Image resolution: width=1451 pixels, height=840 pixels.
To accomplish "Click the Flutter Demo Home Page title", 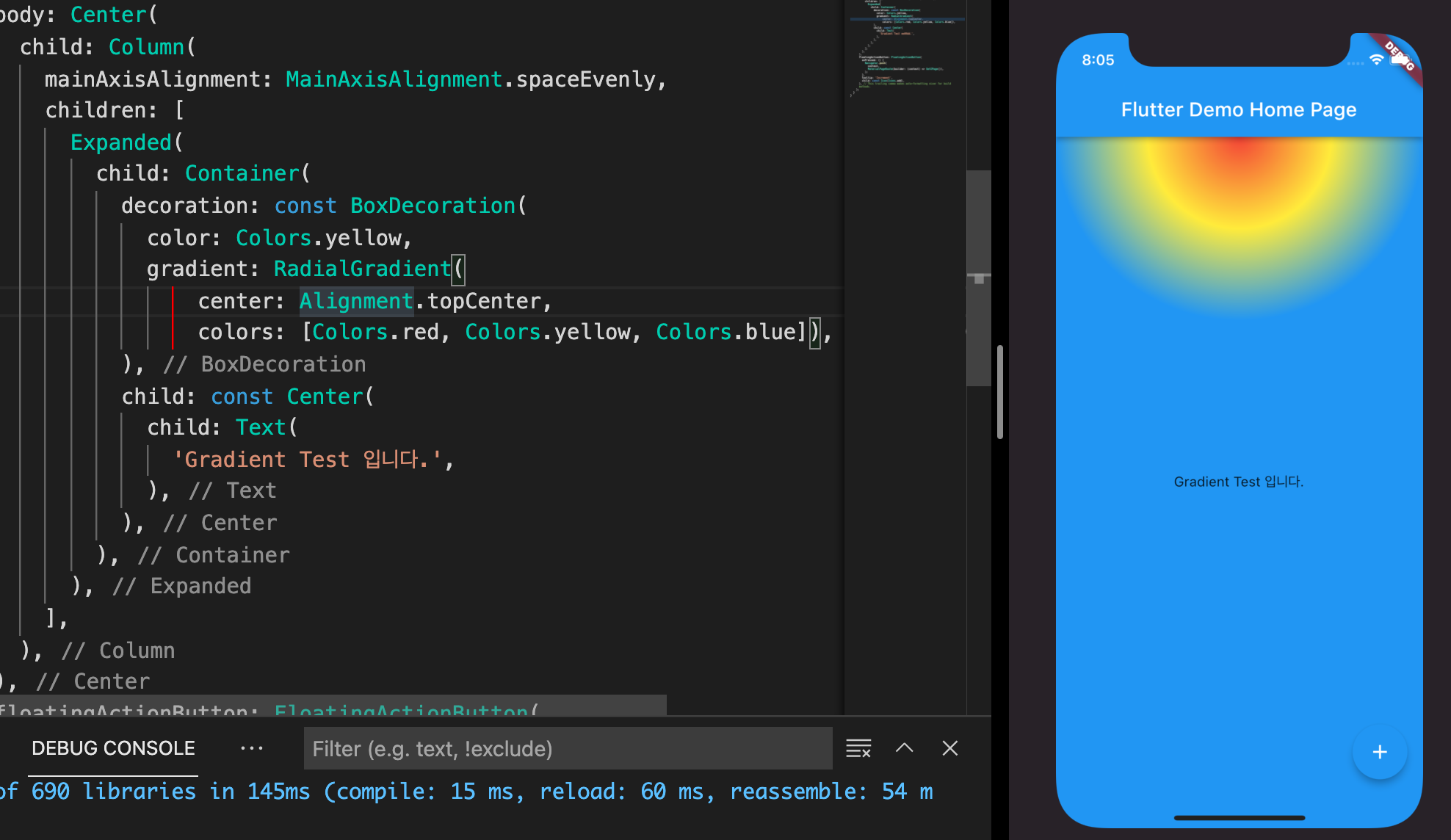I will pos(1238,110).
